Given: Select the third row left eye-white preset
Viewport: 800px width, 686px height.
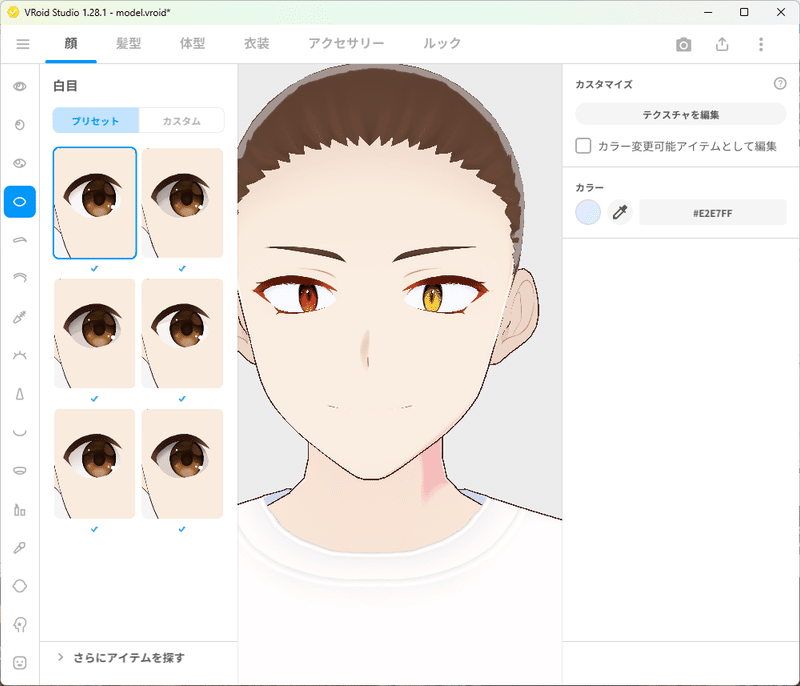Looking at the screenshot, I should [95, 464].
